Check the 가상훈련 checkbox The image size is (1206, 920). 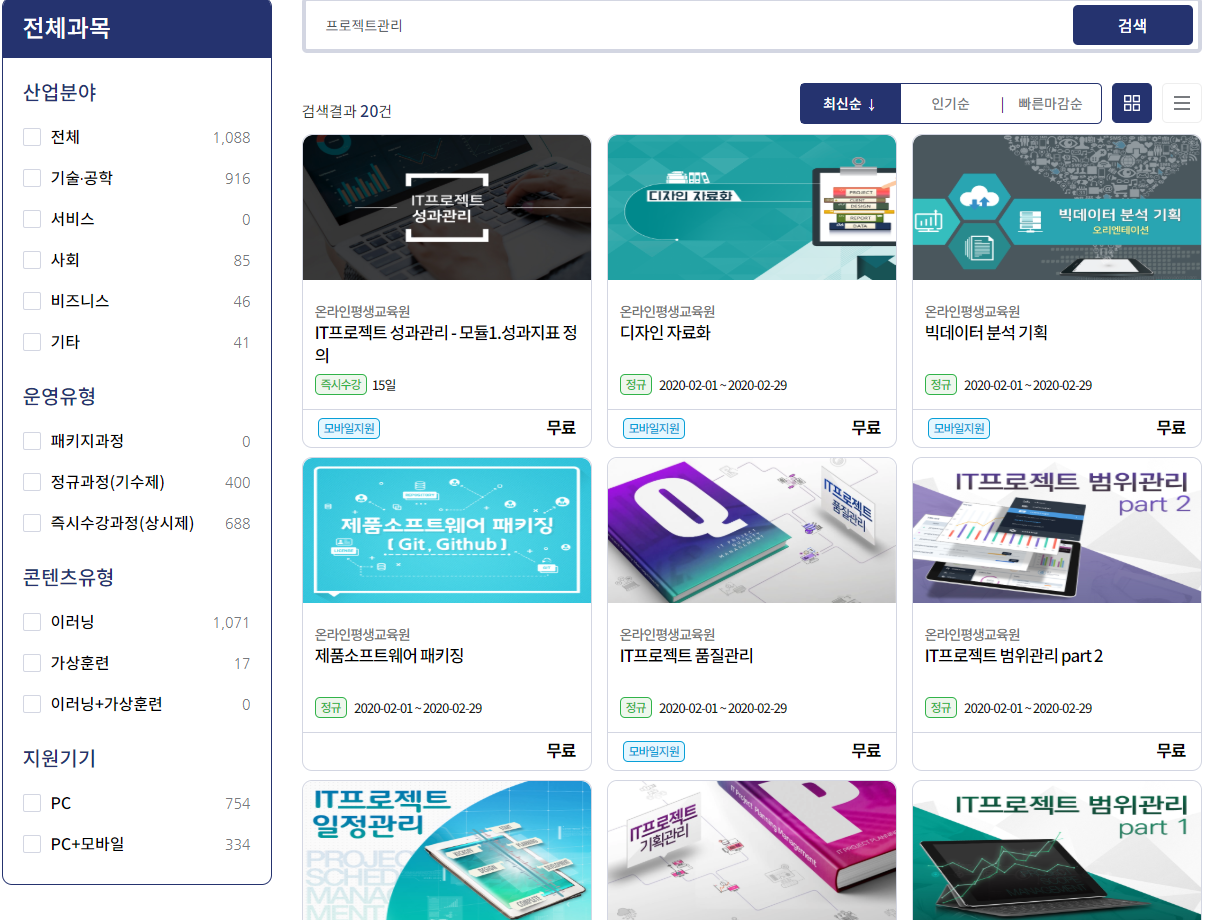point(32,663)
